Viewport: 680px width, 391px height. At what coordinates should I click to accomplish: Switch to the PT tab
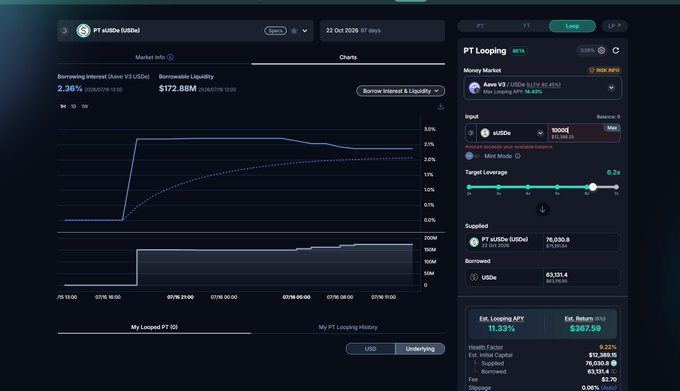pos(480,26)
